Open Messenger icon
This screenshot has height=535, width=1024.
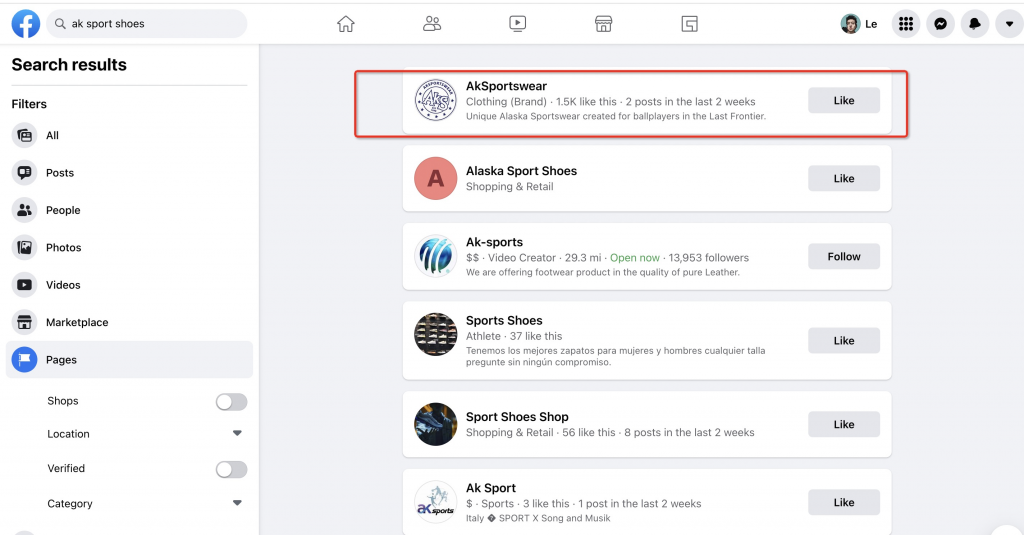coord(940,24)
